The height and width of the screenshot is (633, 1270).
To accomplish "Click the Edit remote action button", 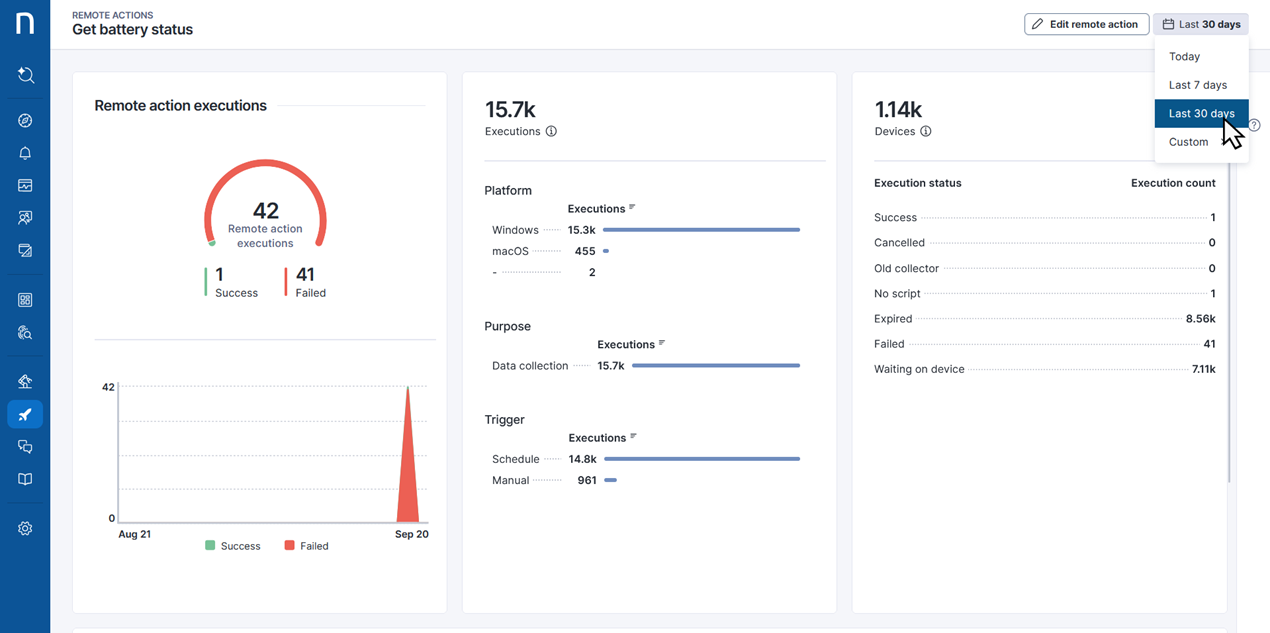I will (1086, 24).
